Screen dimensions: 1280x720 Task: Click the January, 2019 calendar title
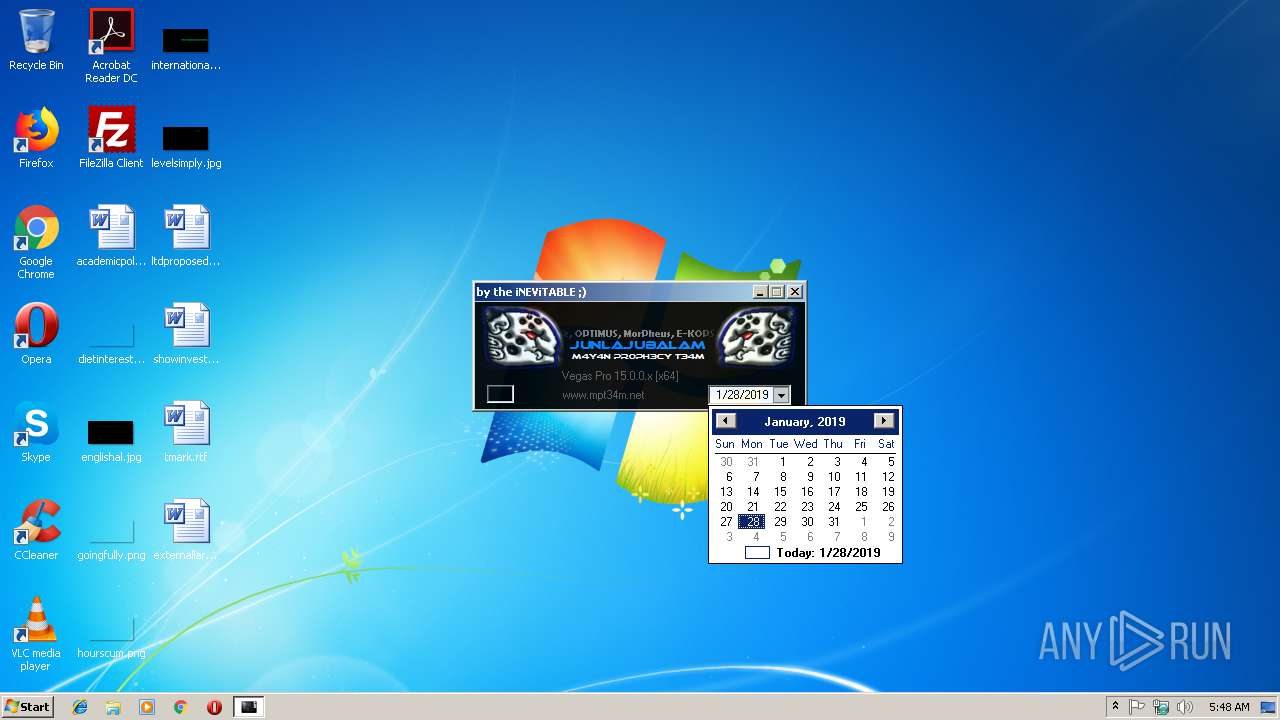805,422
